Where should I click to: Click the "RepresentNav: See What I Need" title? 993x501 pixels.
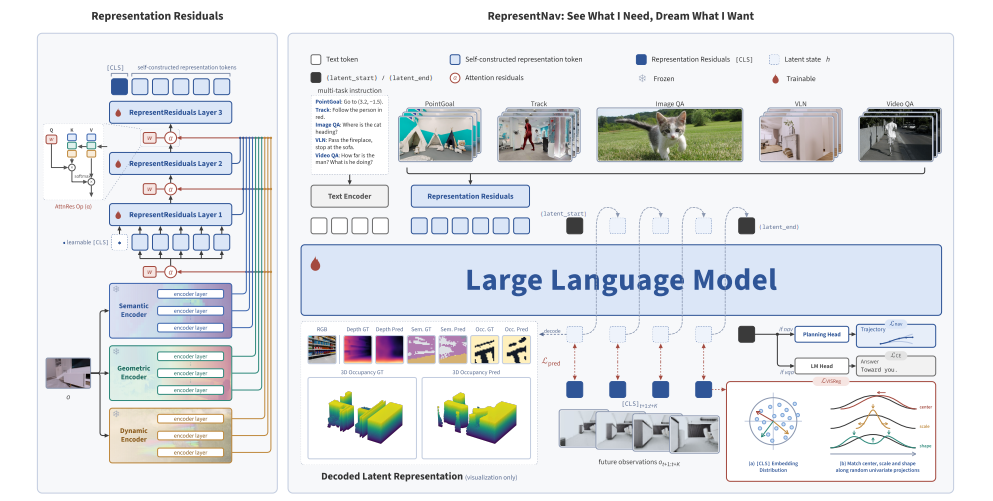[x=621, y=16]
